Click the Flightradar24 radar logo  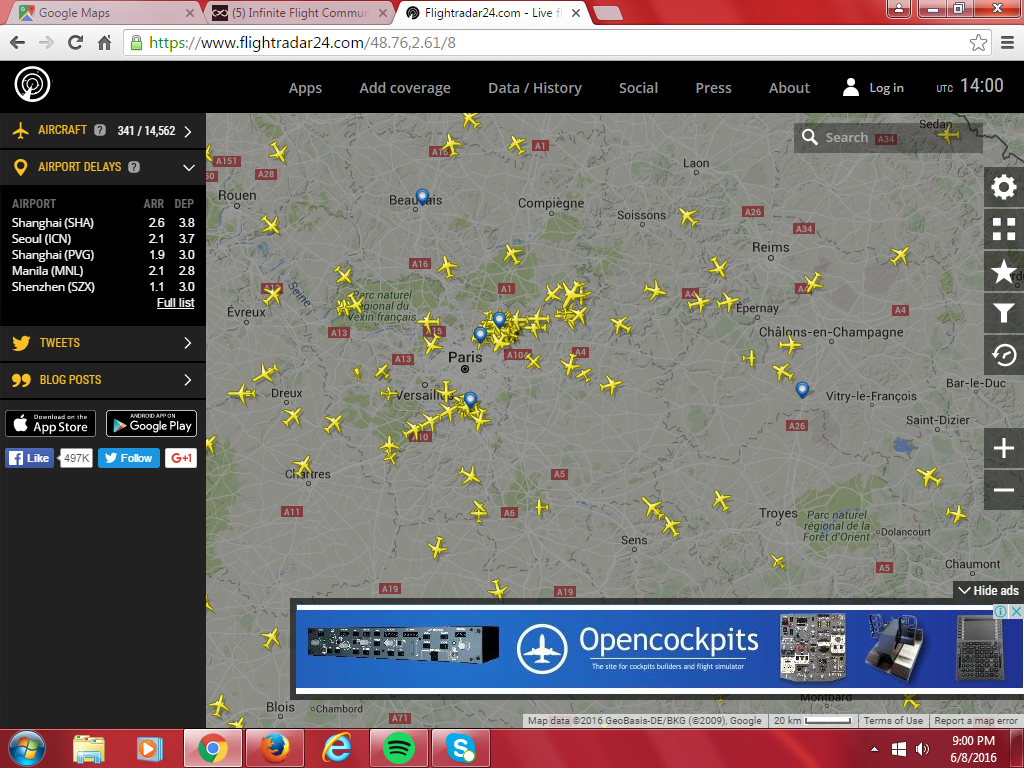click(32, 85)
